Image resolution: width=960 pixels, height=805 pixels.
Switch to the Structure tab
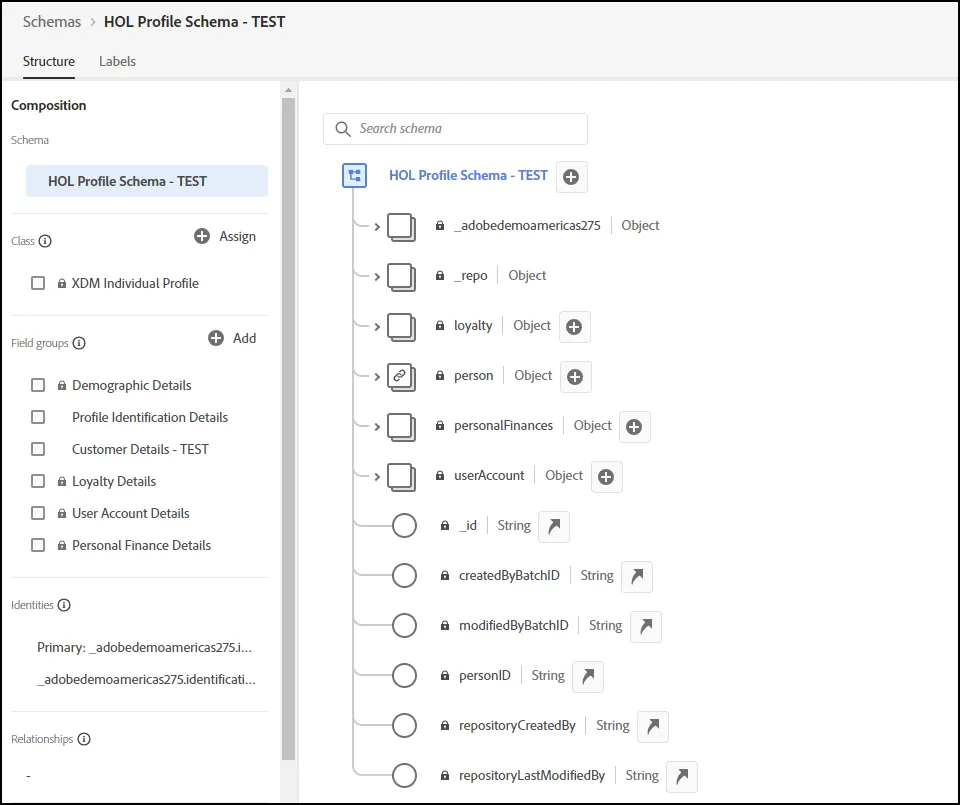pos(49,61)
